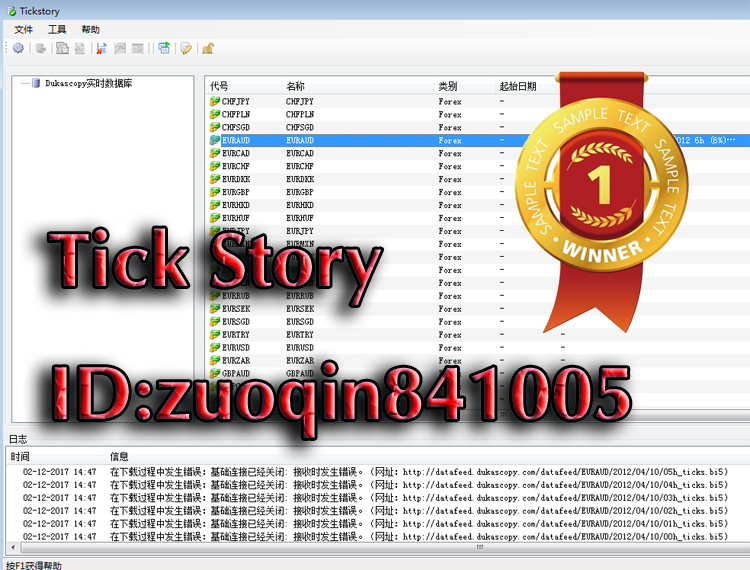750x570 pixels.
Task: Click the greyed-out table grid toolbar icon
Action: click(138, 48)
